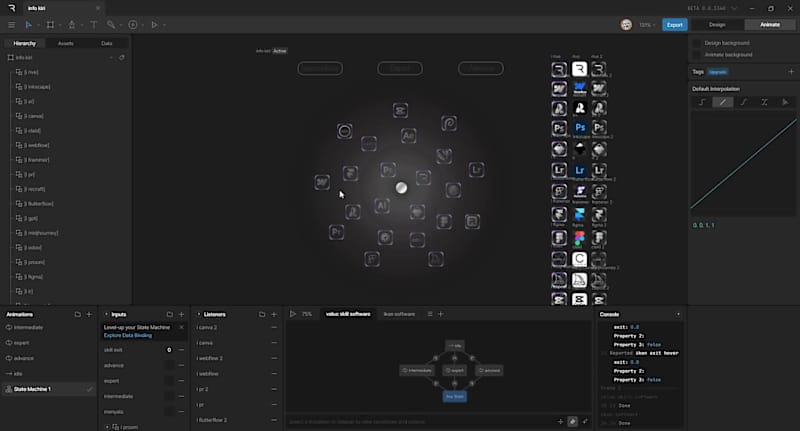Select the figma layer in hierarchy
The height and width of the screenshot is (431, 800).
pos(66,277)
